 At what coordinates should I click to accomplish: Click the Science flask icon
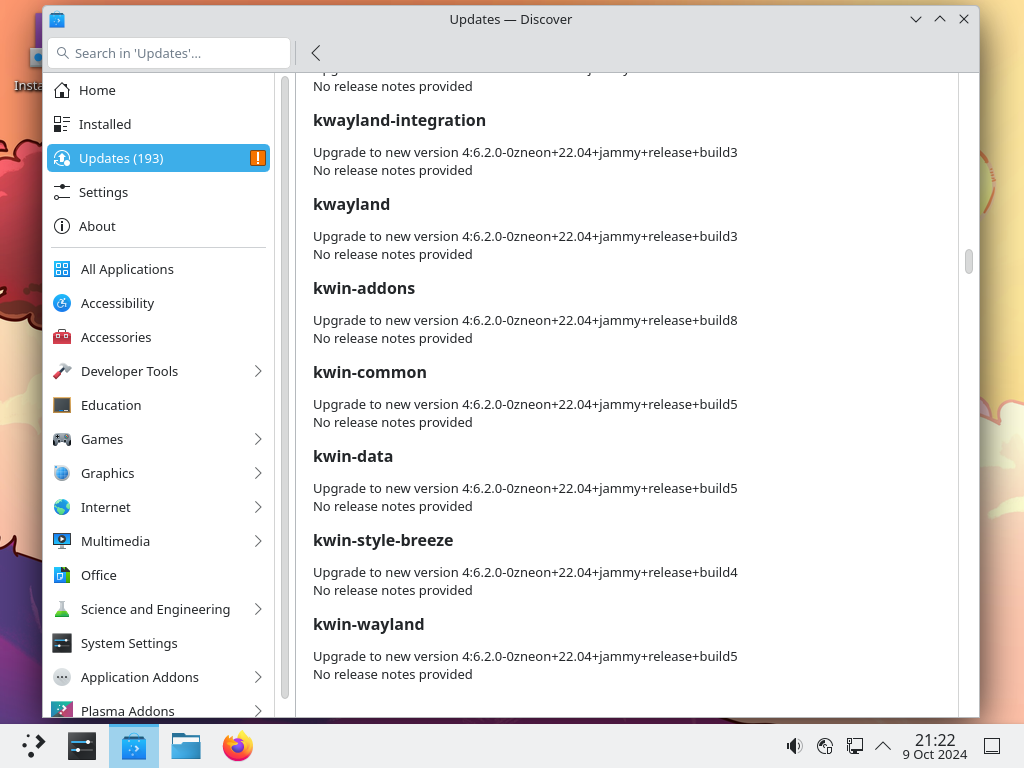[x=62, y=609]
